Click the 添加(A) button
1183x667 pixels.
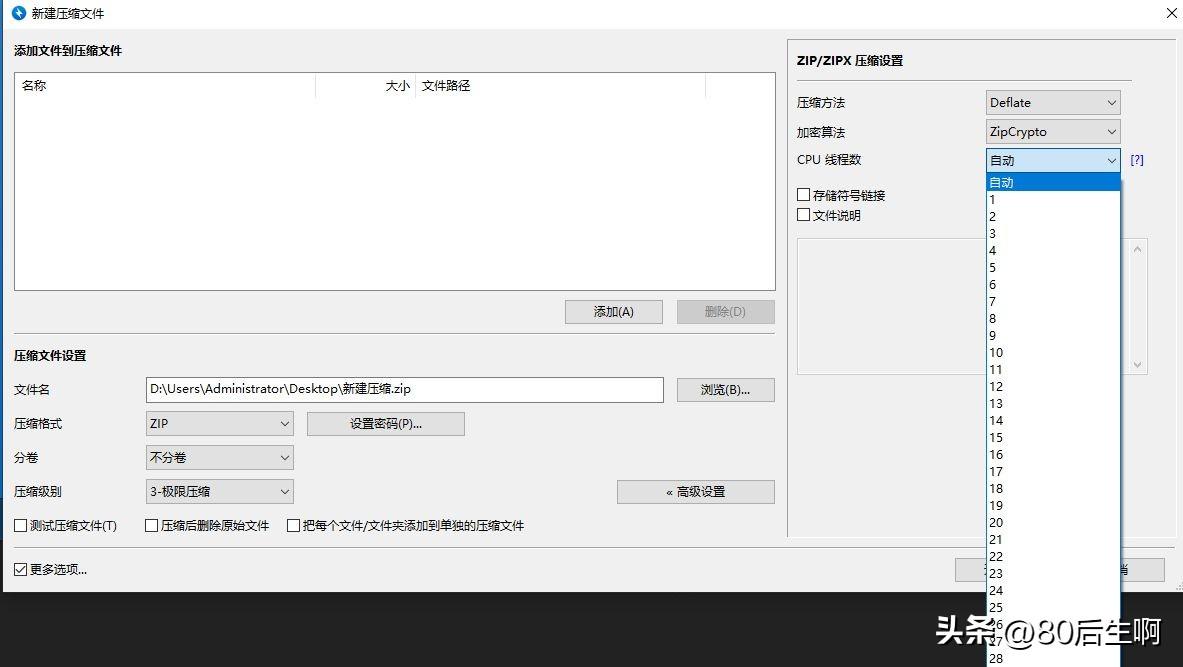point(613,312)
